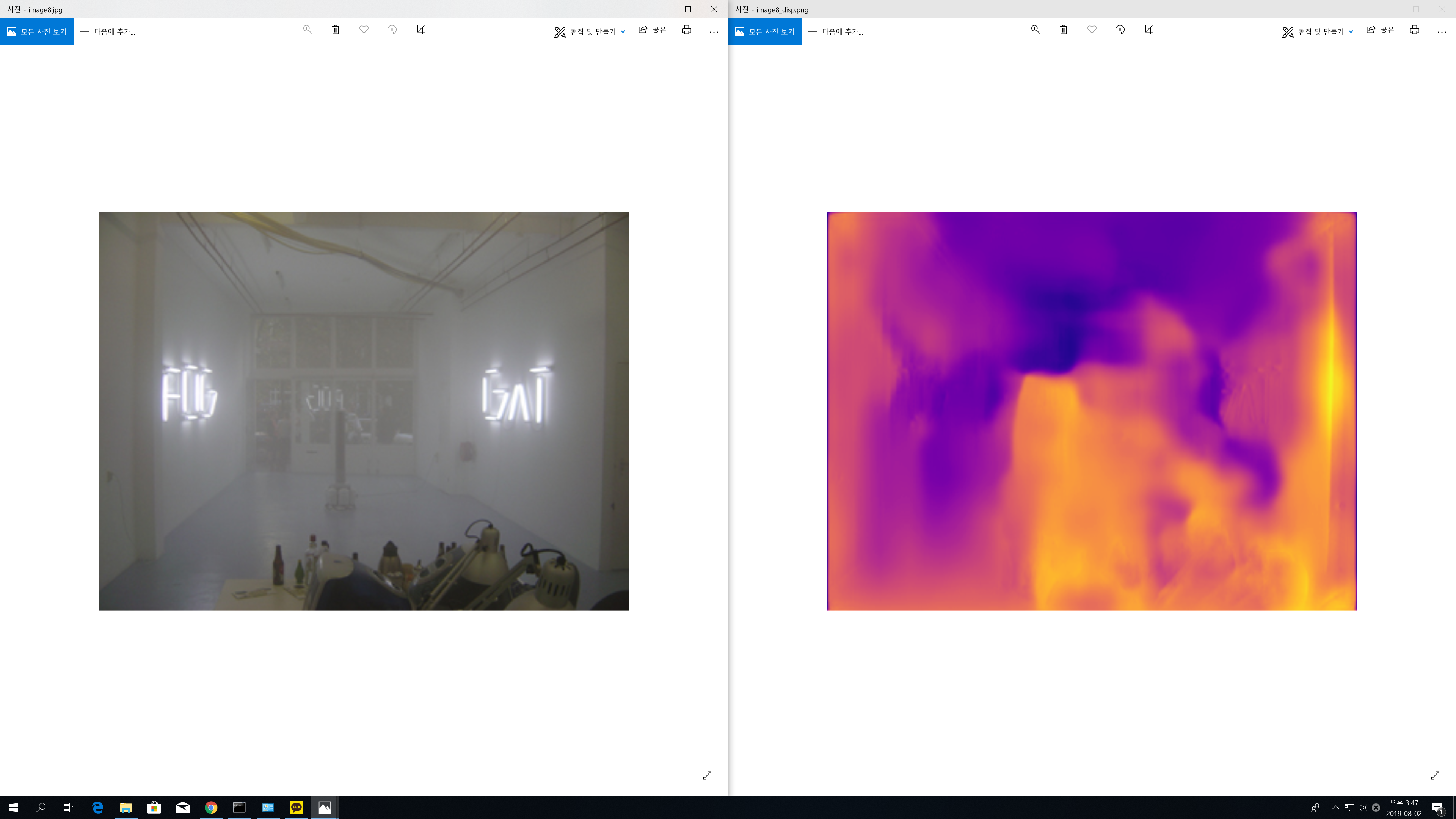The width and height of the screenshot is (1456, 819).
Task: Delete image8_disp.png with the trash icon
Action: 1063,30
